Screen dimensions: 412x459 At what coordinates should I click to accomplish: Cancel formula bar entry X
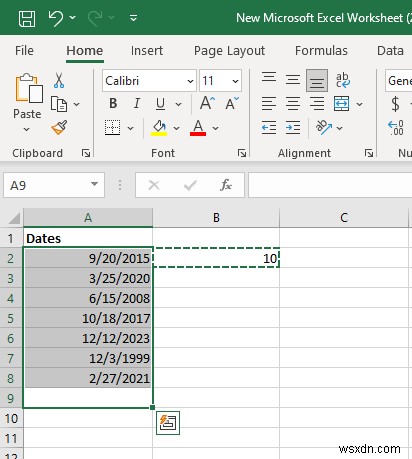[x=154, y=185]
